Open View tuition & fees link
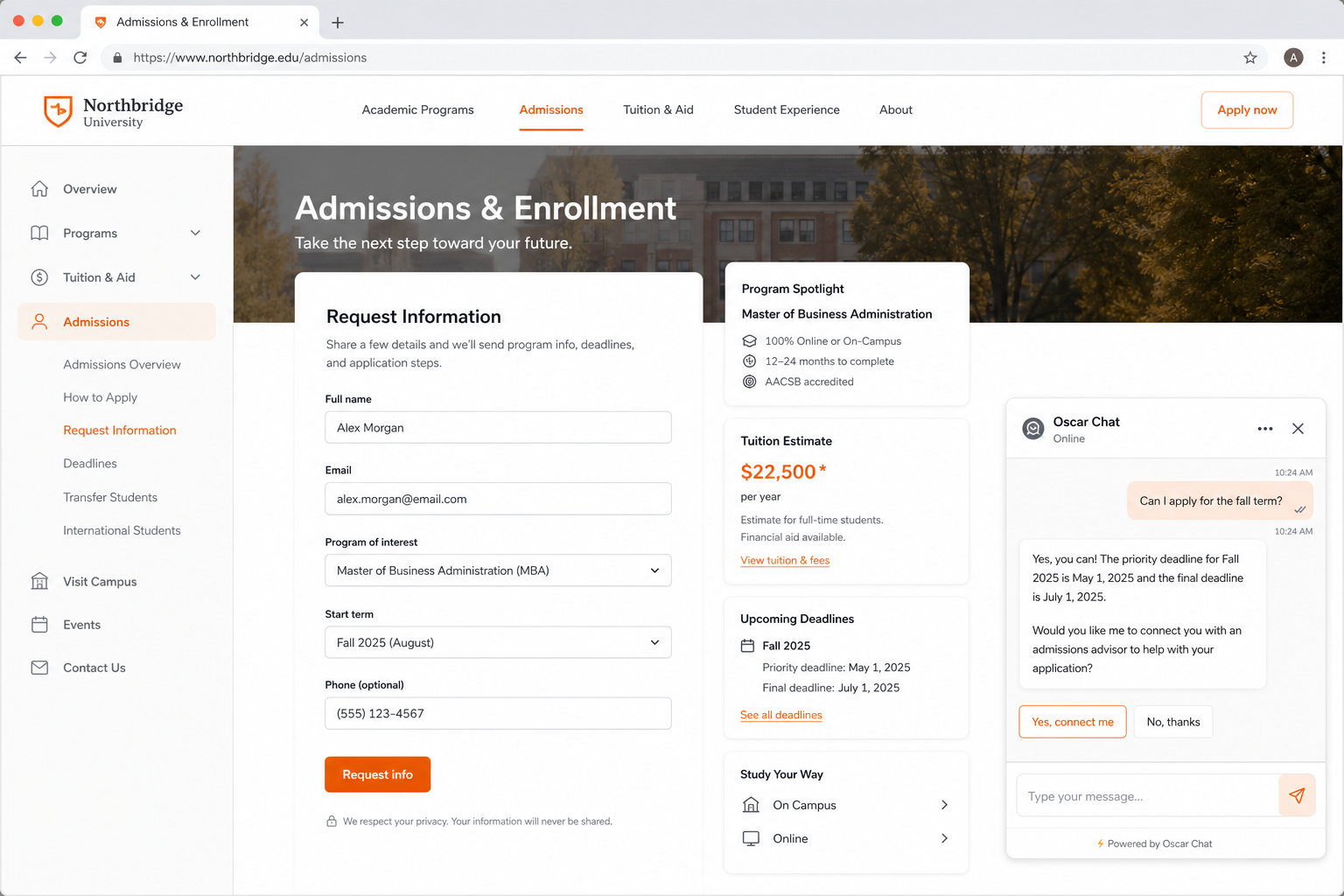Screen dimensions: 1344x896 785,561
